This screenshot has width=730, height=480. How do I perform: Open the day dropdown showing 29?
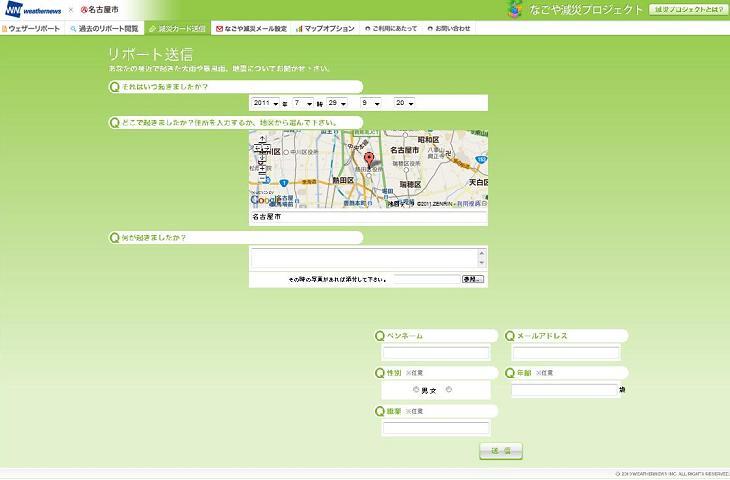337,103
